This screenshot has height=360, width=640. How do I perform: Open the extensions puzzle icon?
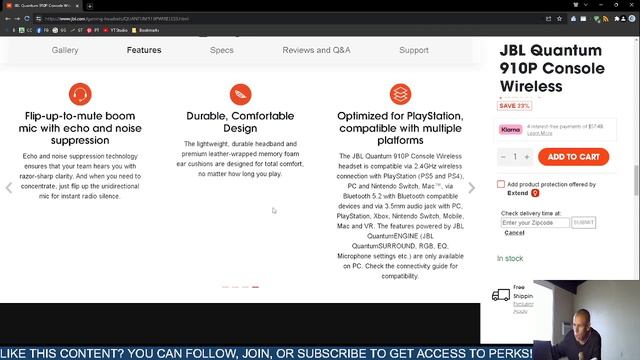coord(617,19)
